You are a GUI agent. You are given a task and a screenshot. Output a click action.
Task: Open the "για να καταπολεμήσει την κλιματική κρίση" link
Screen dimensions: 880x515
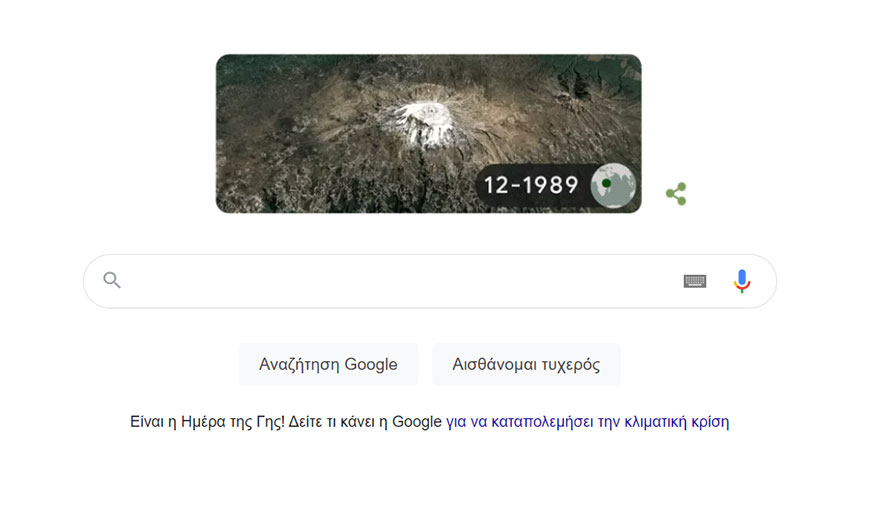587,422
